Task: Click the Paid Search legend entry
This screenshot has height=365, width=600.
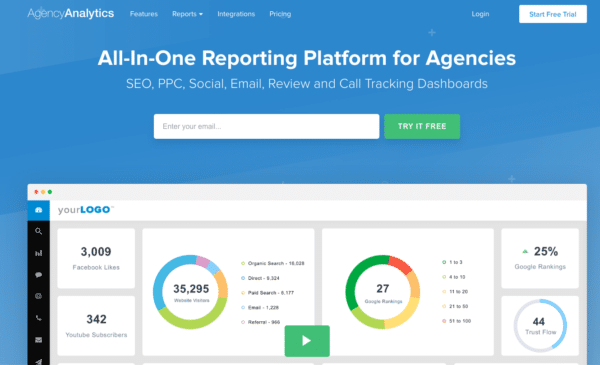Action: (x=267, y=293)
